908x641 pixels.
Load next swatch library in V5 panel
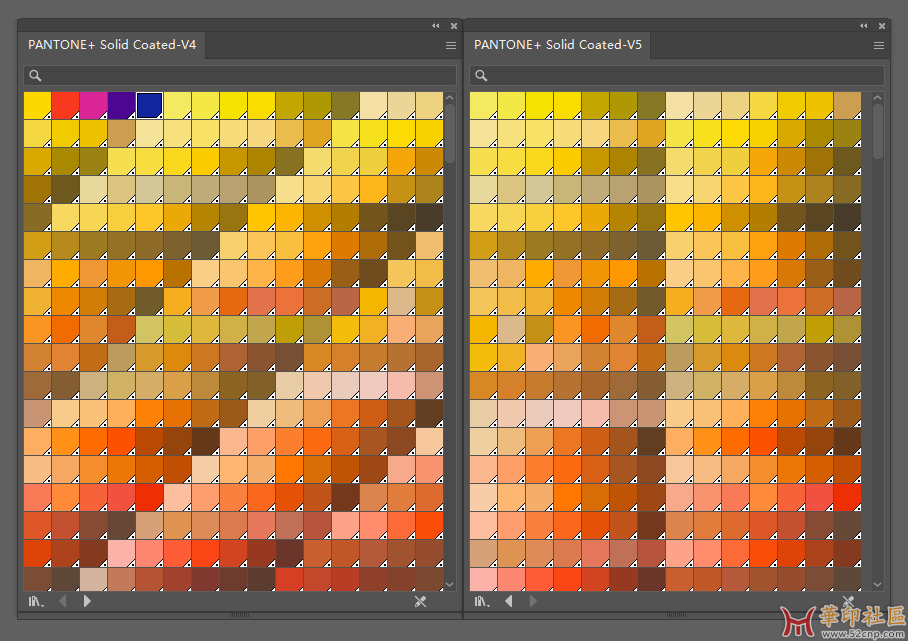tap(533, 601)
